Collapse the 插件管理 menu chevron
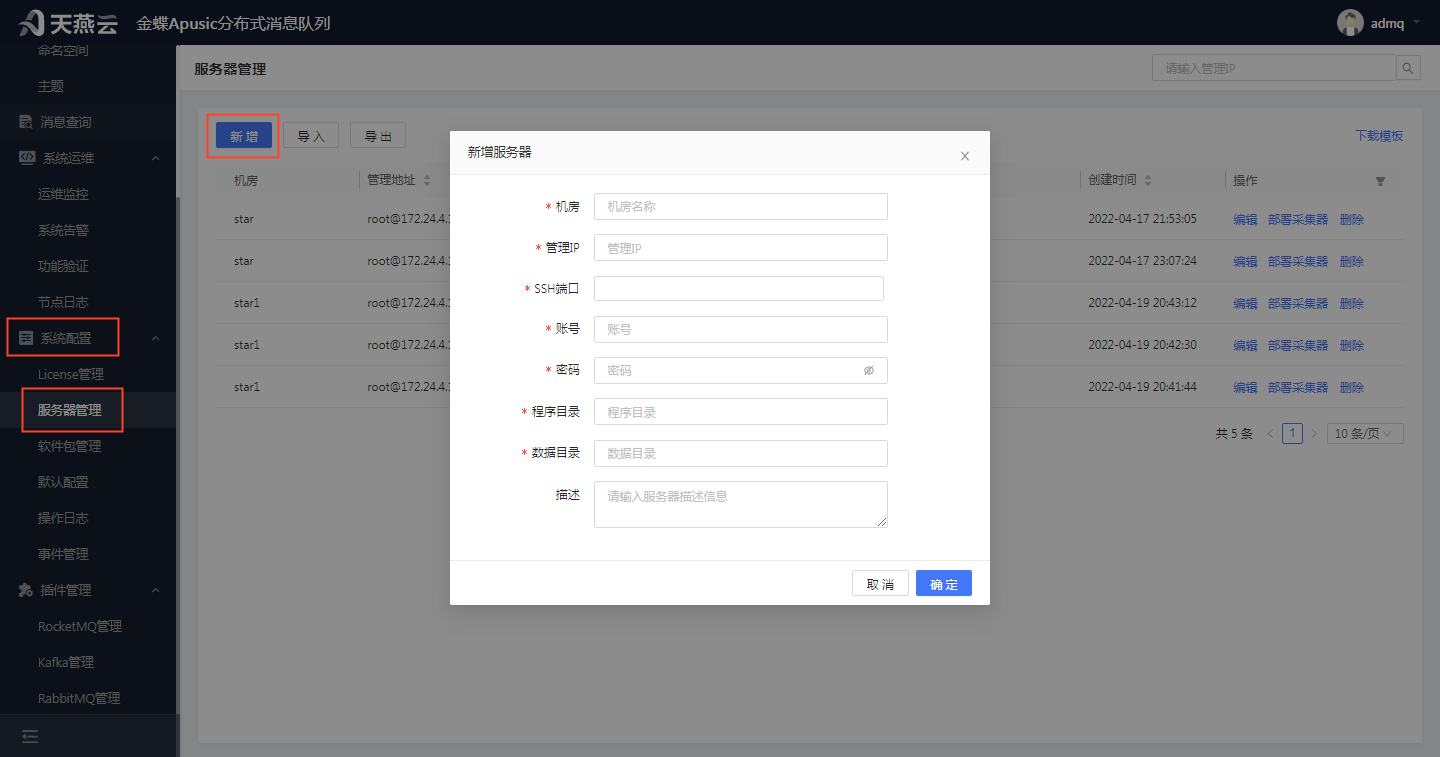 click(155, 590)
